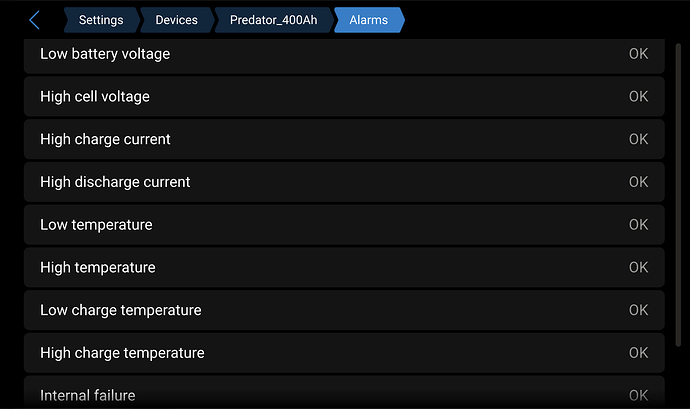690x409 pixels.
Task: Click the back arrow icon
Action: click(34, 20)
